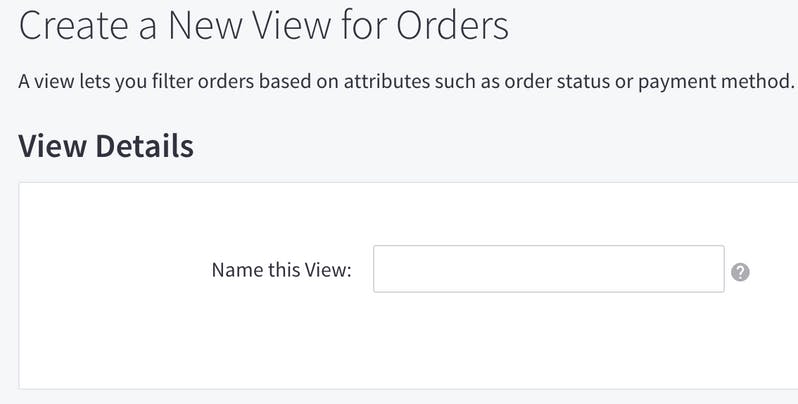The height and width of the screenshot is (404, 798).
Task: Open the tooltip beside the name field
Action: click(740, 272)
